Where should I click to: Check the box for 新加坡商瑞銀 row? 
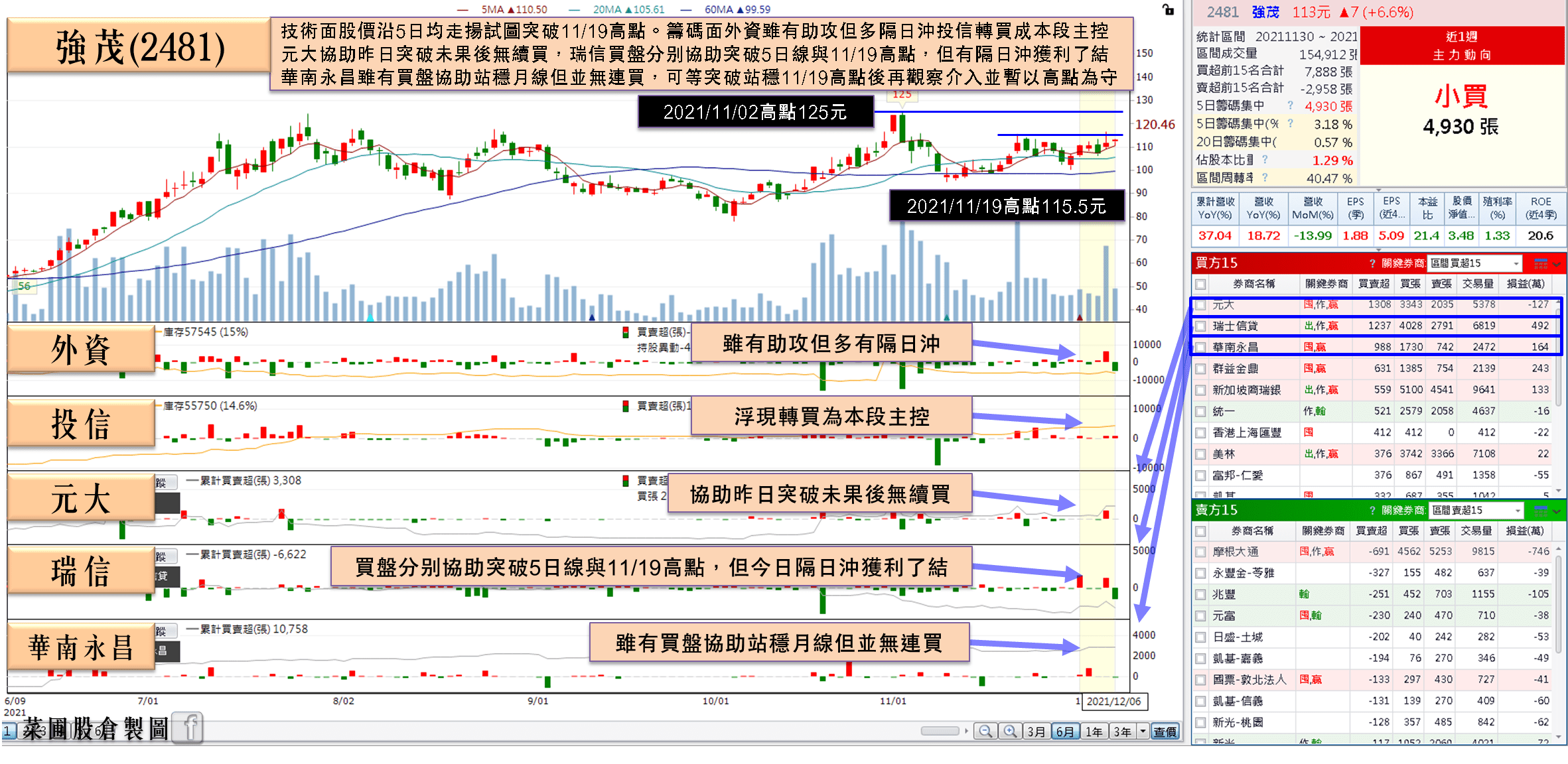tap(1200, 390)
